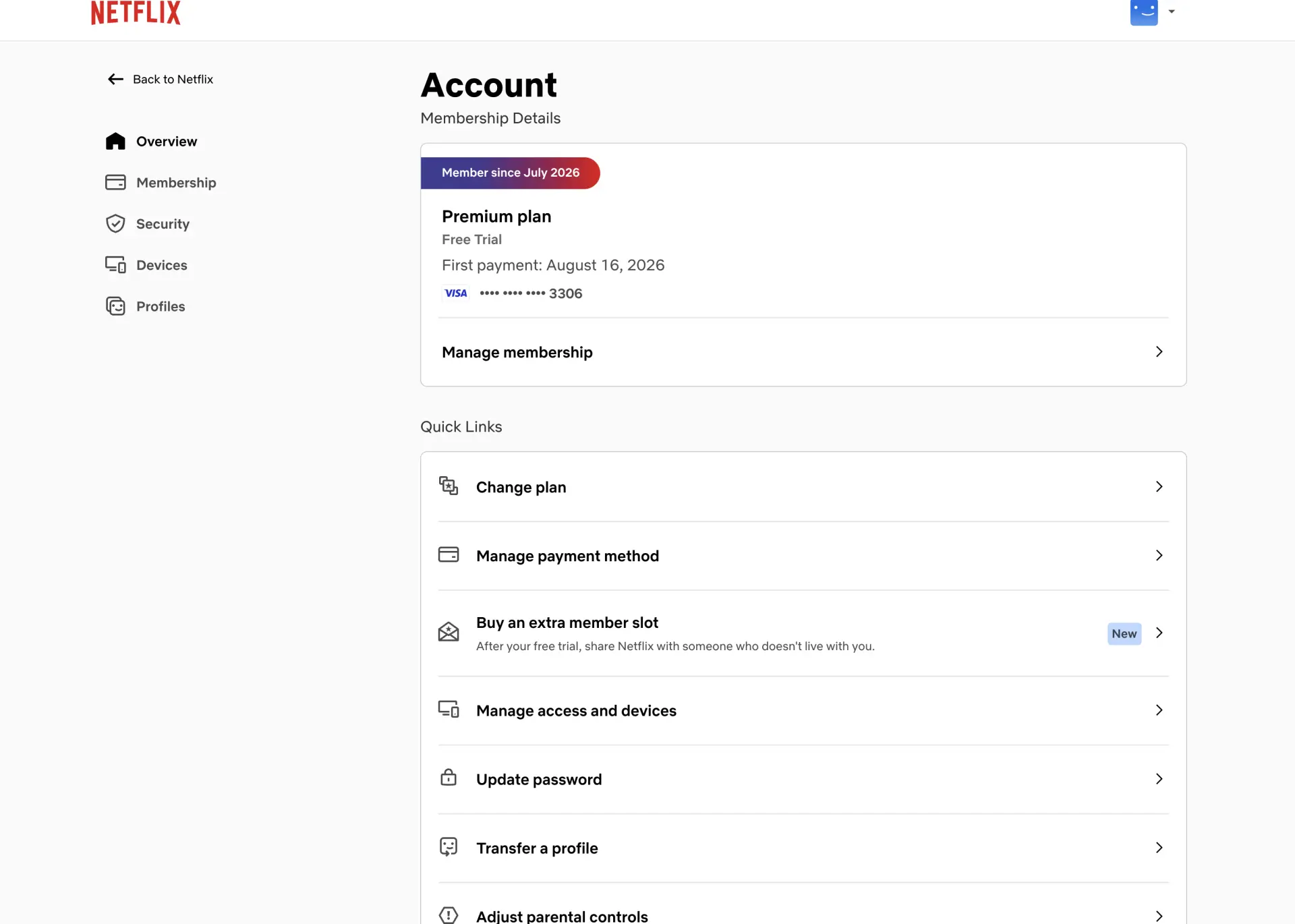Viewport: 1295px width, 924px height.
Task: Click the Manage payment method chevron
Action: (1159, 555)
